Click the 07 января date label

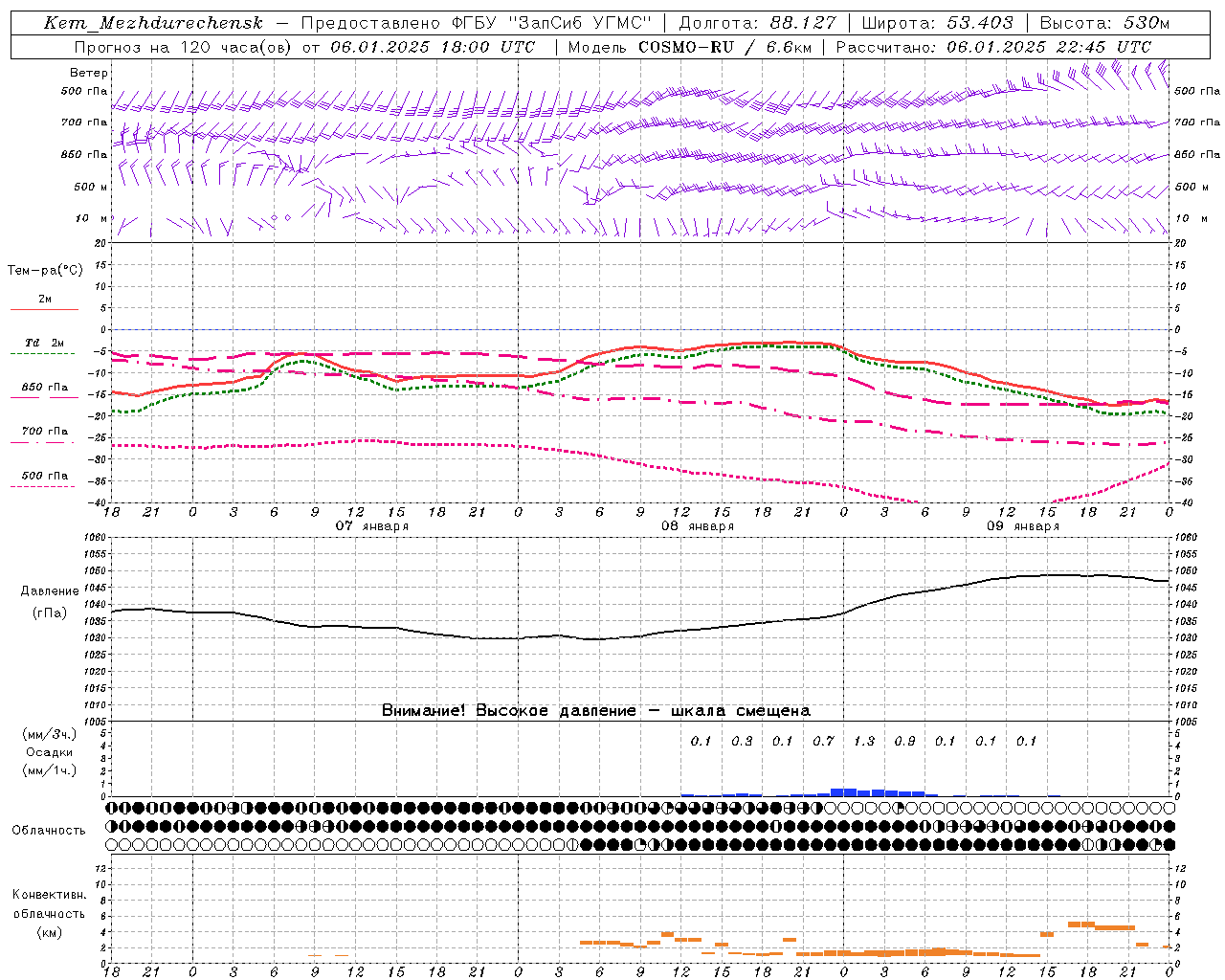pos(372,526)
